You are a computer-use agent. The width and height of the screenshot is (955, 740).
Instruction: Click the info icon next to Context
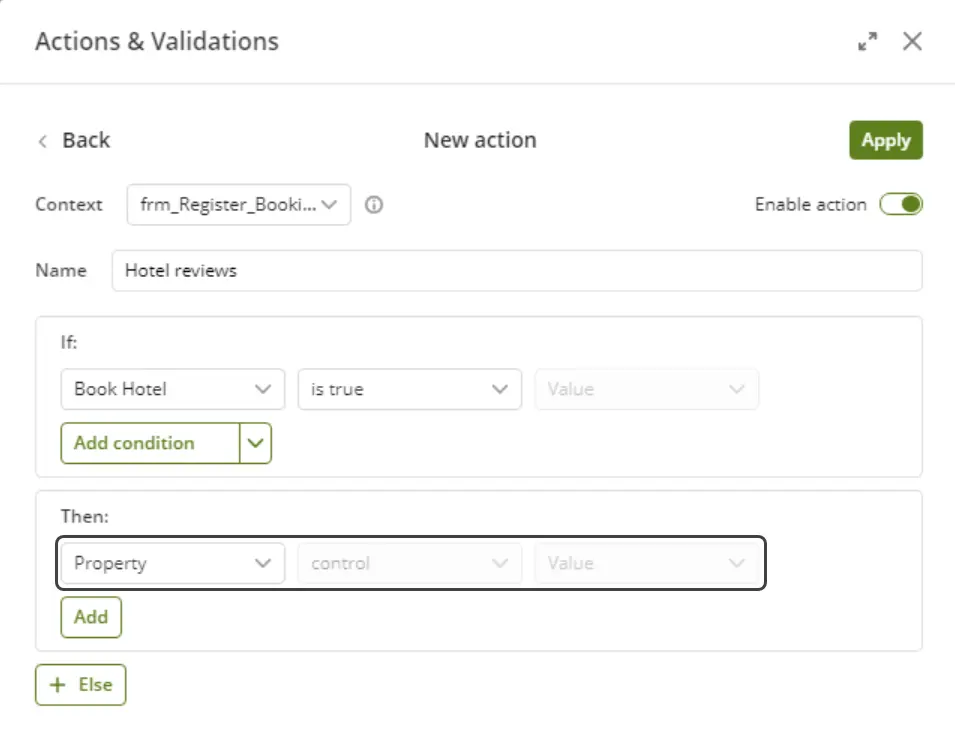point(374,205)
